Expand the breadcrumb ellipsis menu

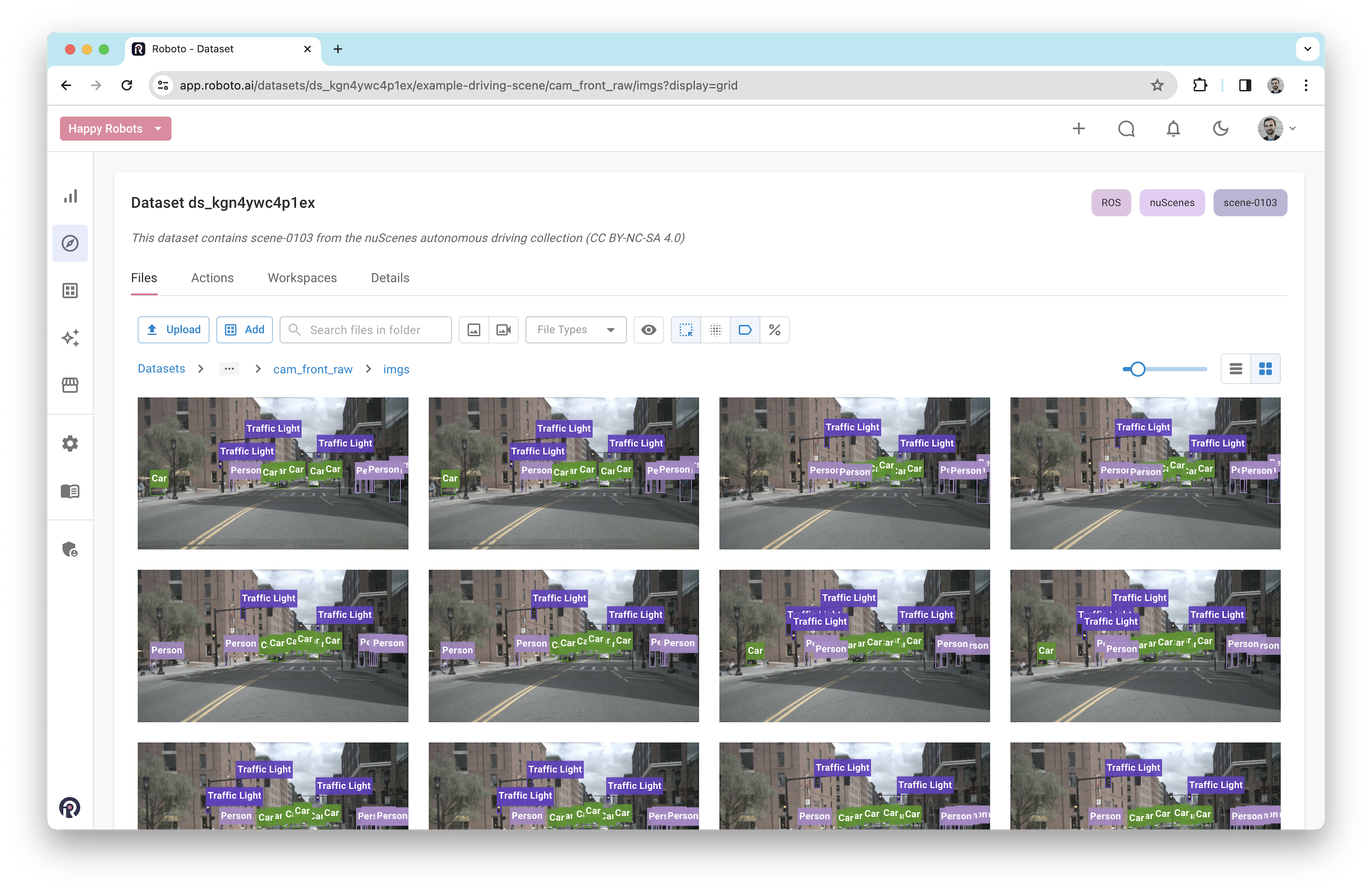coord(229,369)
